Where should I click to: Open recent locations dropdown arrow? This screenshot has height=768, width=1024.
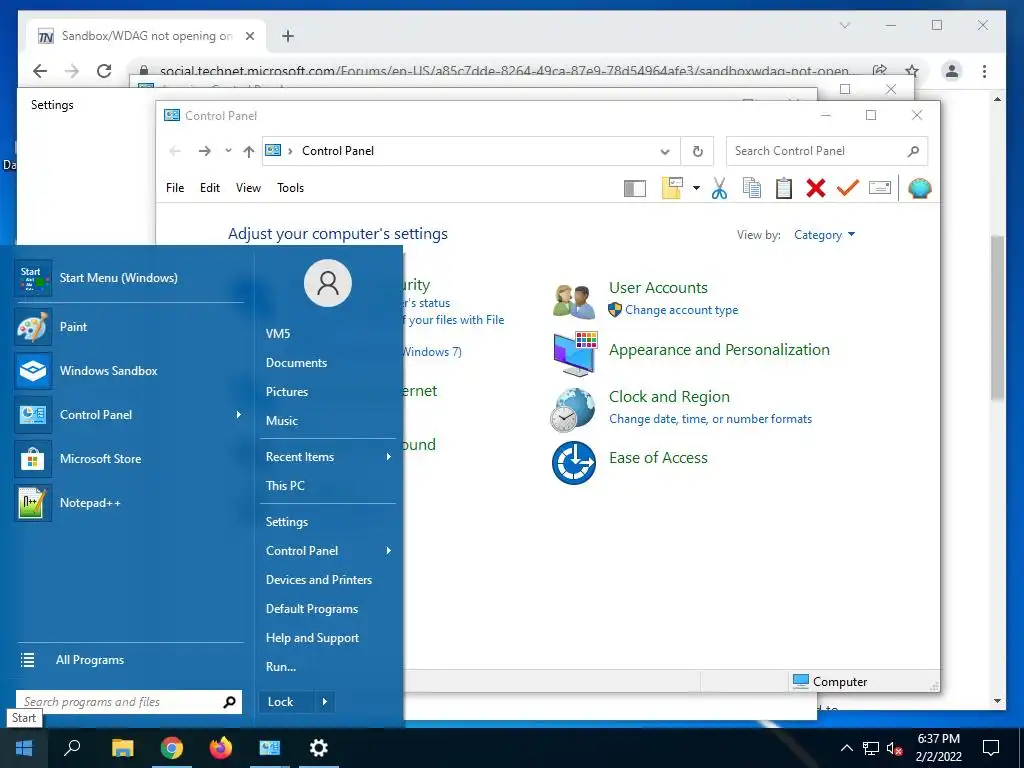228,151
